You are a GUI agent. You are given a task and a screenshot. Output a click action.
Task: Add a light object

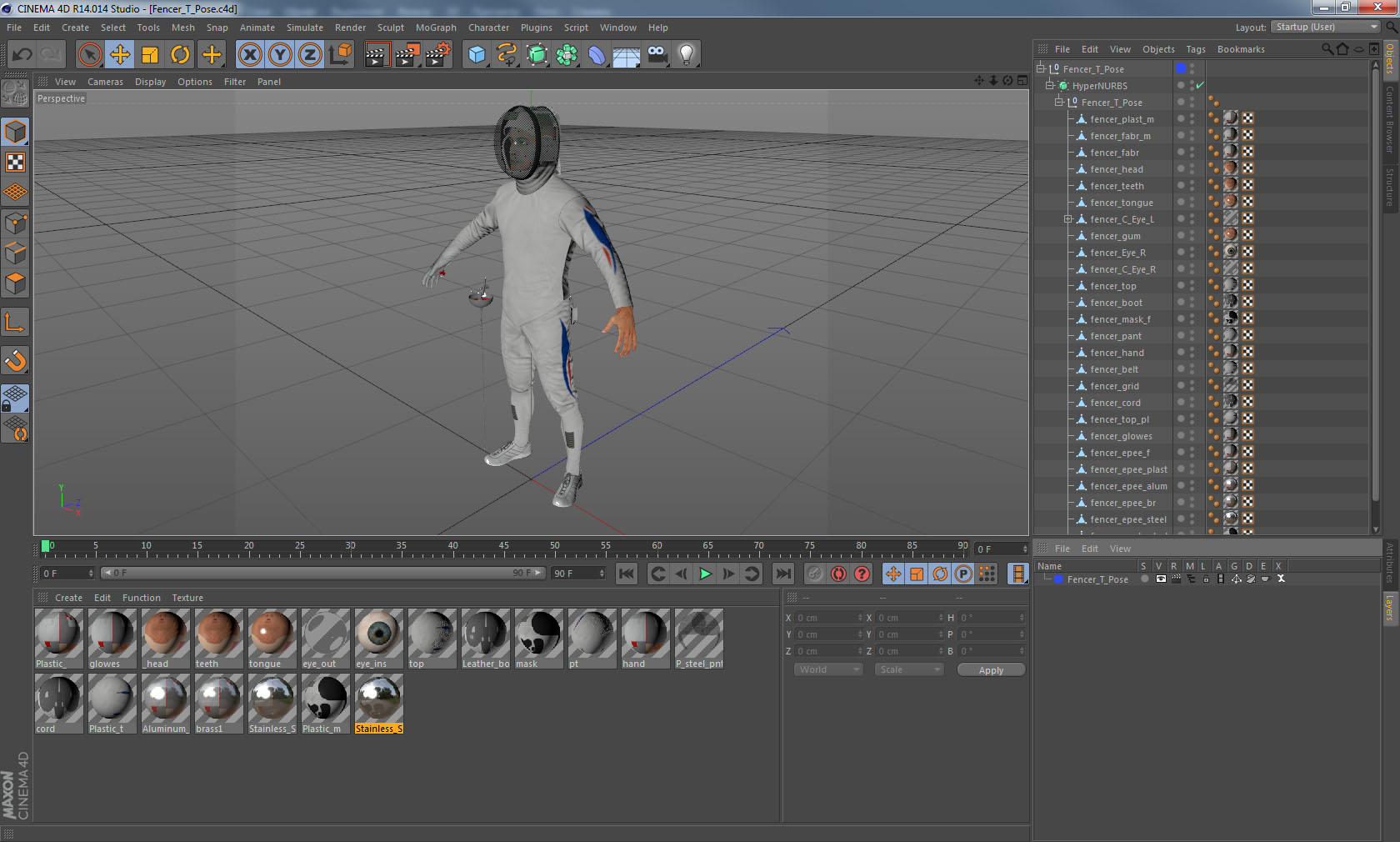tap(687, 55)
